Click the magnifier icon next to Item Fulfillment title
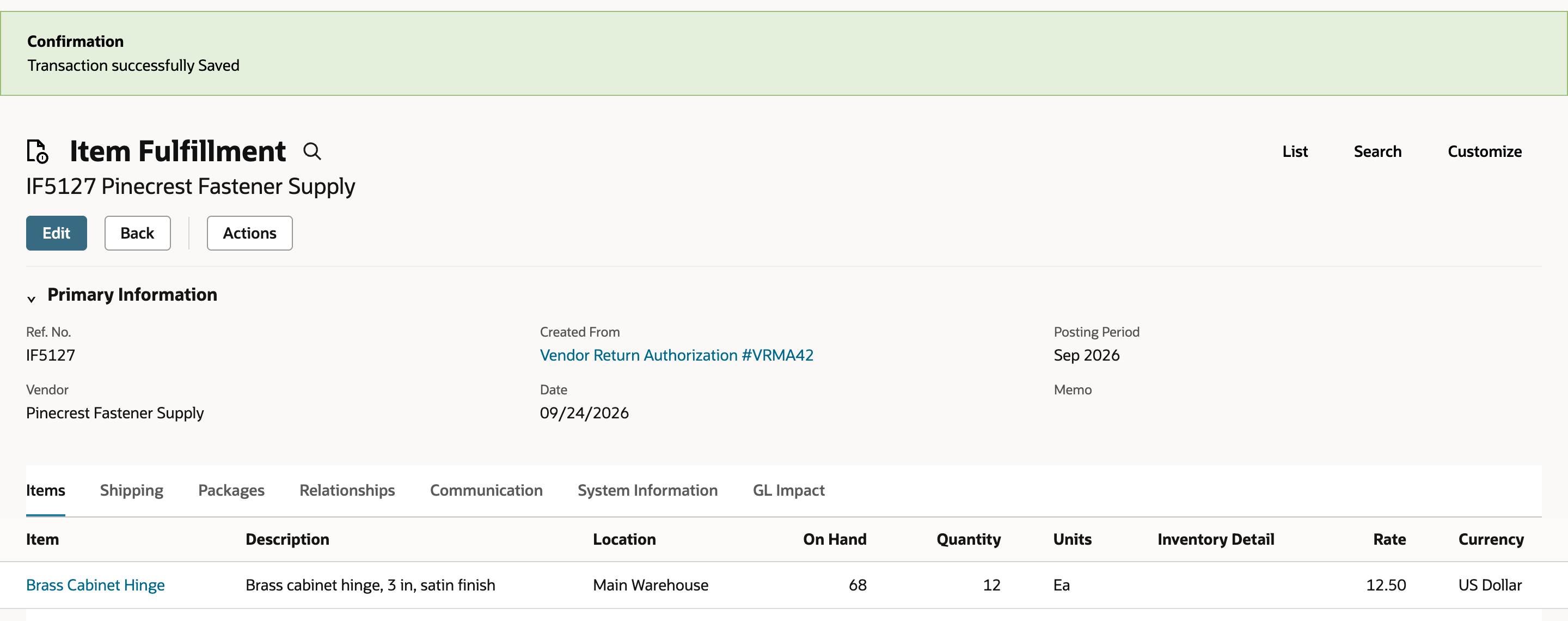This screenshot has height=621, width=1568. [x=313, y=151]
